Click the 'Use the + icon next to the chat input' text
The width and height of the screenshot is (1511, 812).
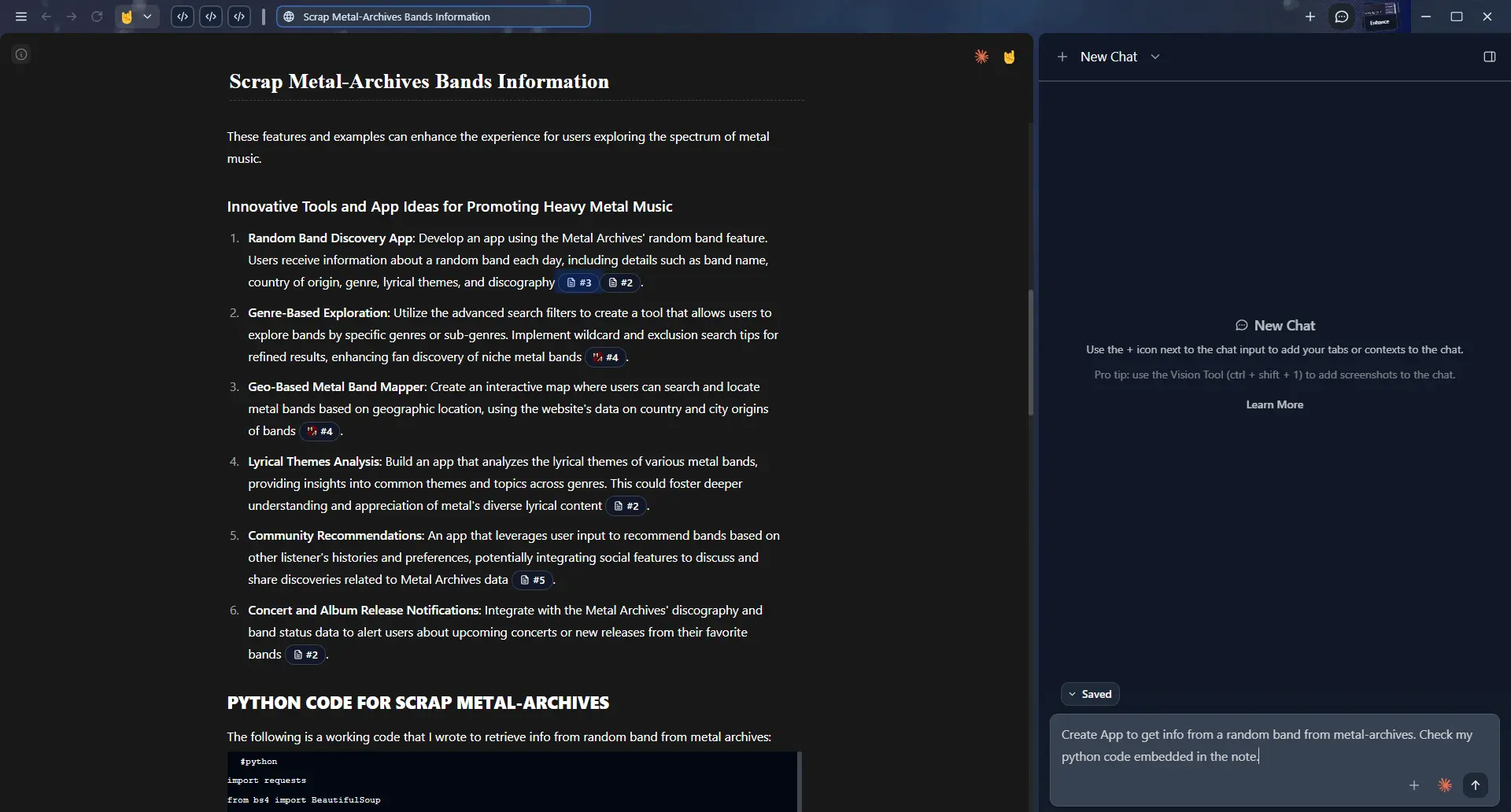(1274, 349)
